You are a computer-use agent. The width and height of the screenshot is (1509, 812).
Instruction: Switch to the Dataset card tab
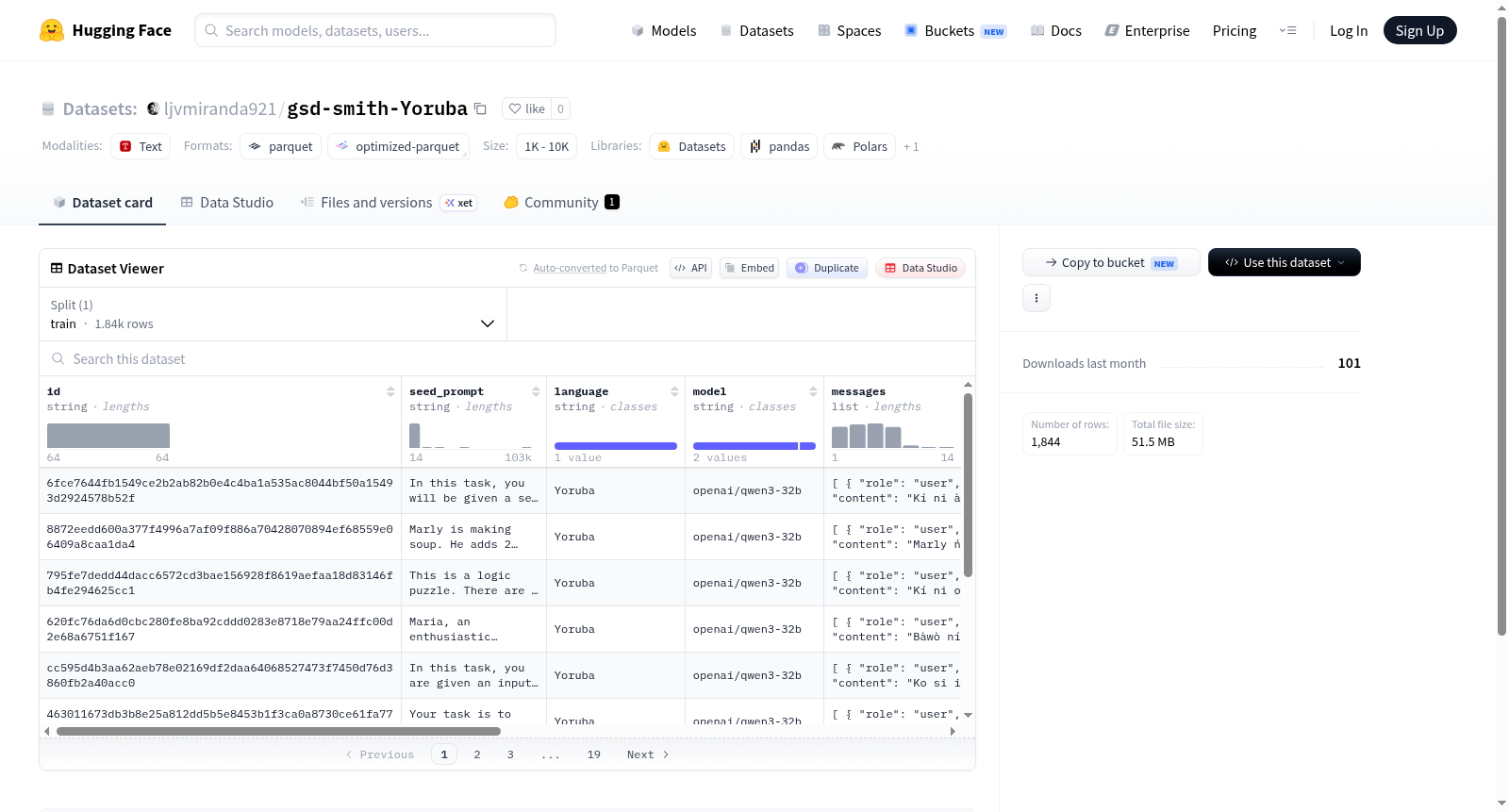[102, 203]
